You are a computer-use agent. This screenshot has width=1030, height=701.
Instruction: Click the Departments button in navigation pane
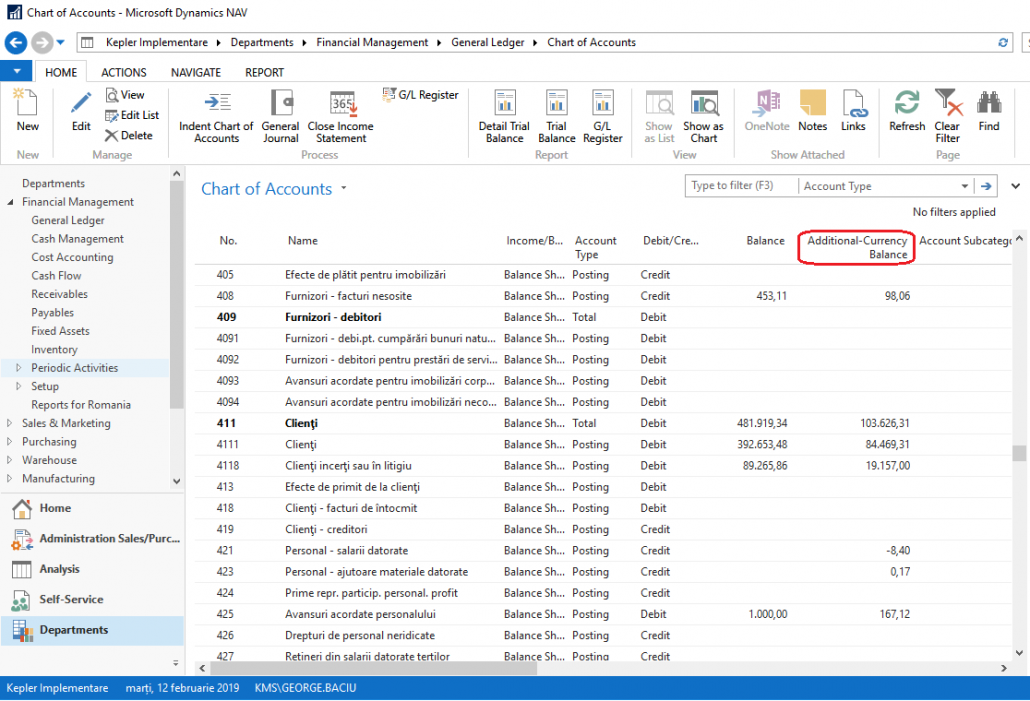click(74, 630)
